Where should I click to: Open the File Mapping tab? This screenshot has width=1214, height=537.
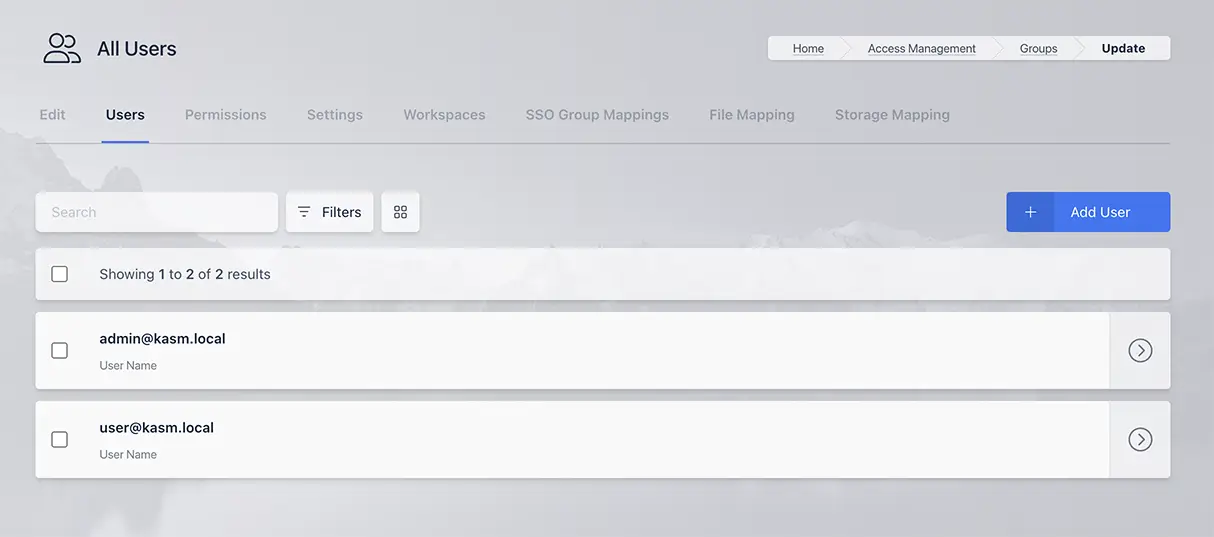point(751,115)
